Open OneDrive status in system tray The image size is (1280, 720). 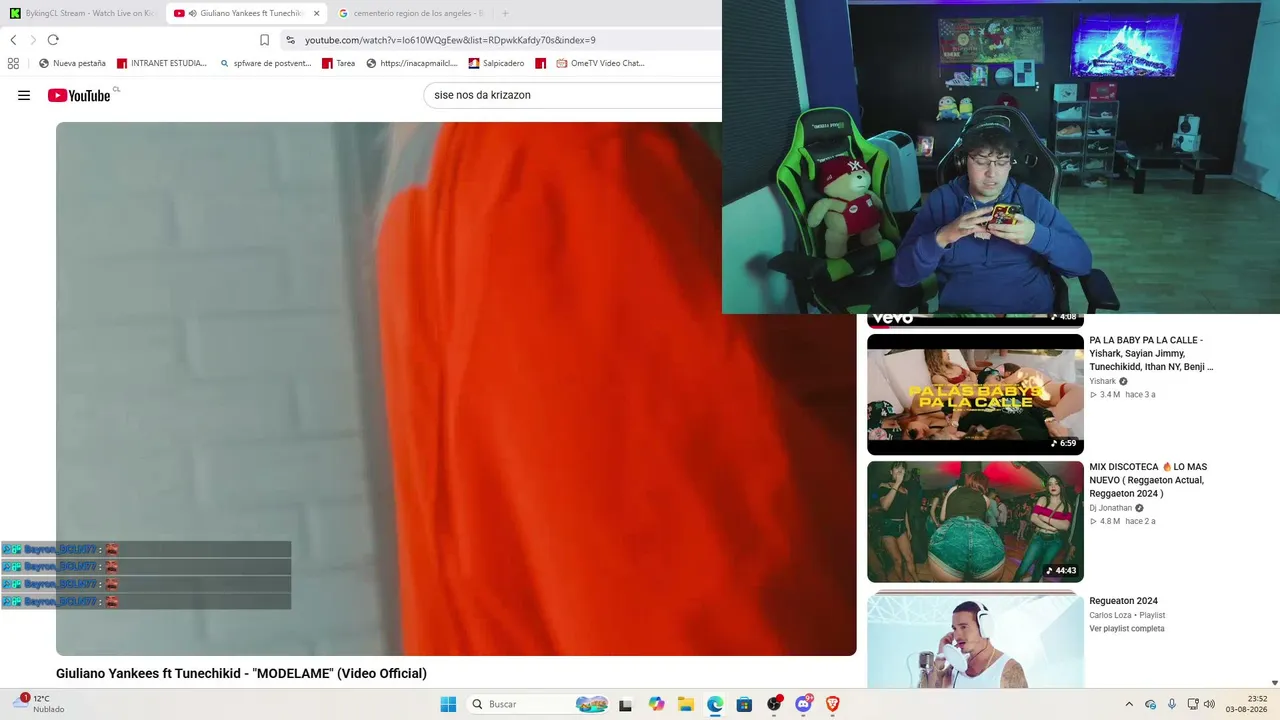(1150, 704)
